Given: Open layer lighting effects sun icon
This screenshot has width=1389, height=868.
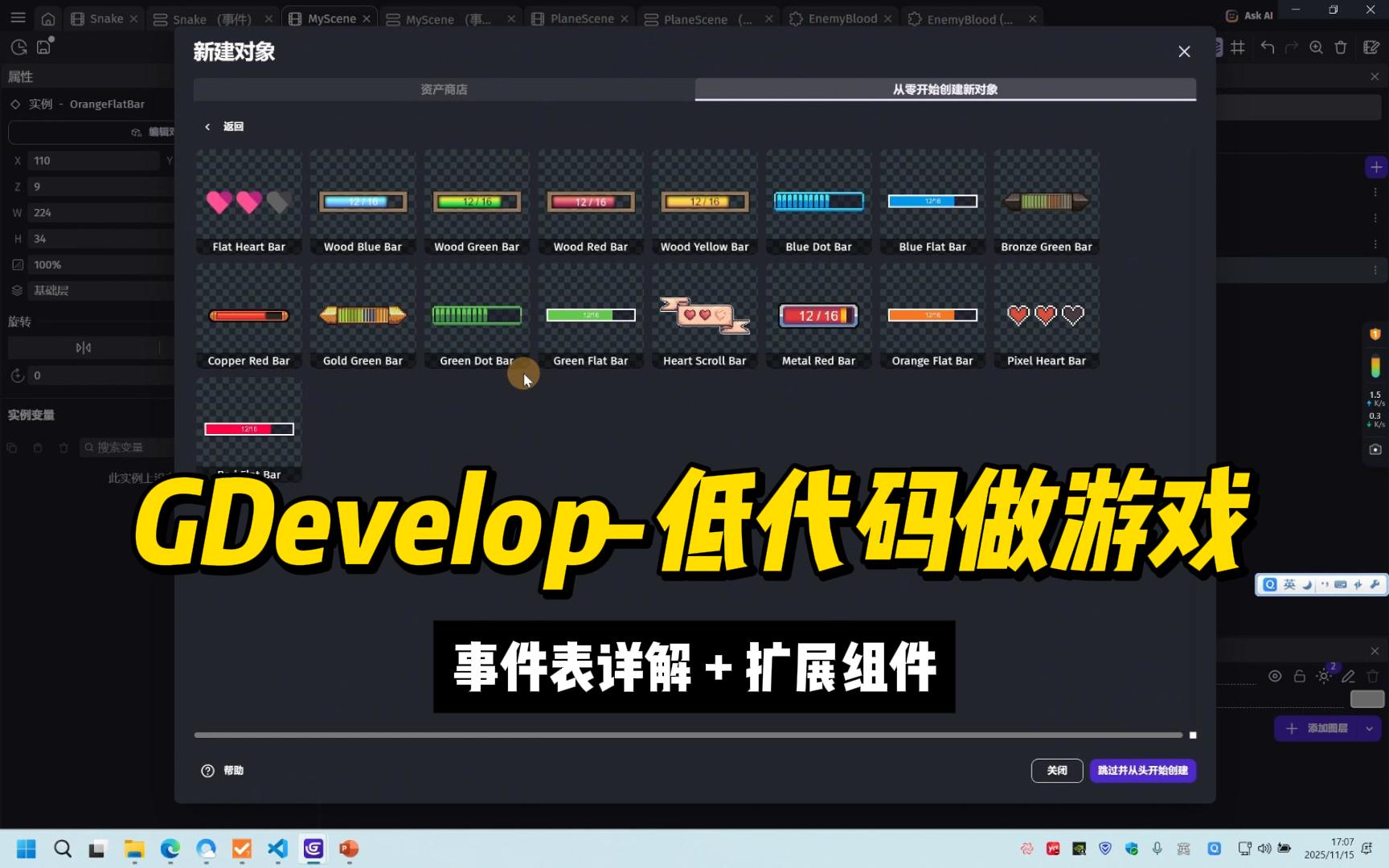Looking at the screenshot, I should tap(1324, 676).
